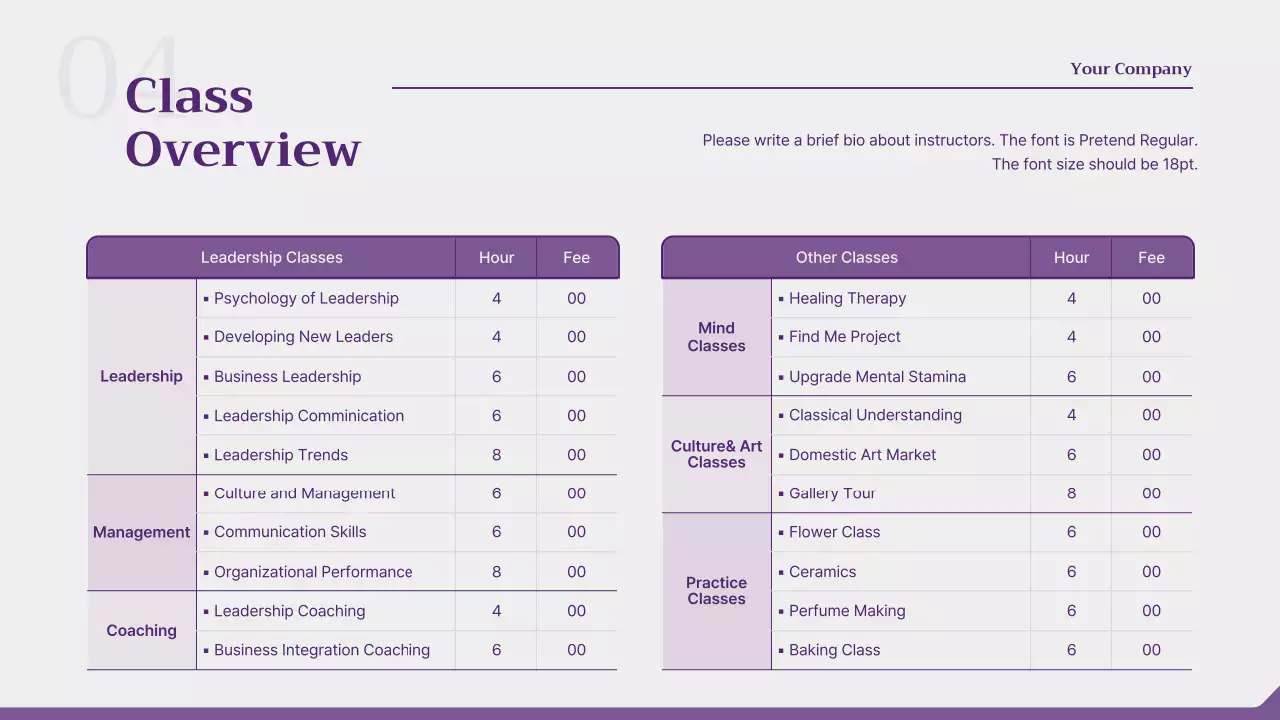Select the 'Psychology of Leadership' row
This screenshot has width=1280, height=720.
[x=306, y=298]
